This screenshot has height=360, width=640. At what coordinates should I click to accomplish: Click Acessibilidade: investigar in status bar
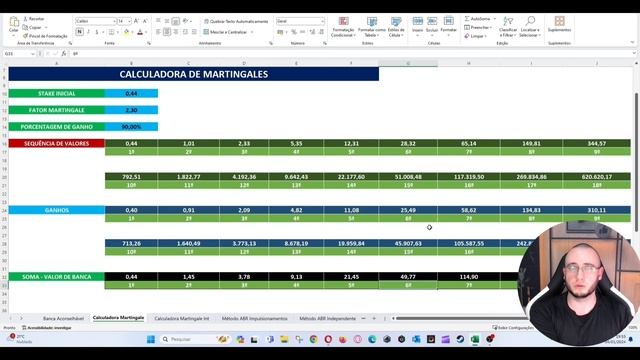47,328
